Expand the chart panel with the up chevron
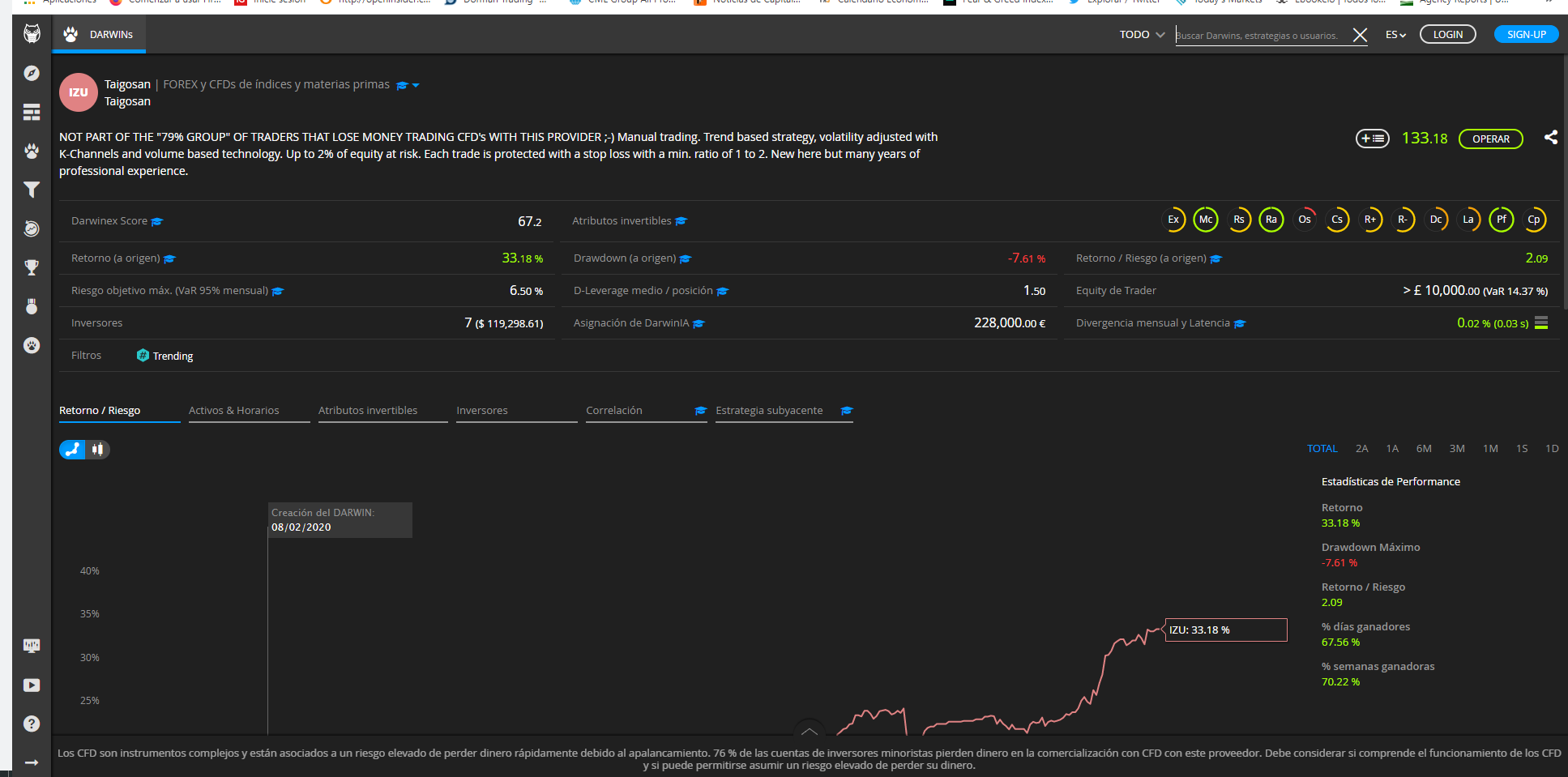Viewport: 1568px width, 777px height. click(x=809, y=731)
